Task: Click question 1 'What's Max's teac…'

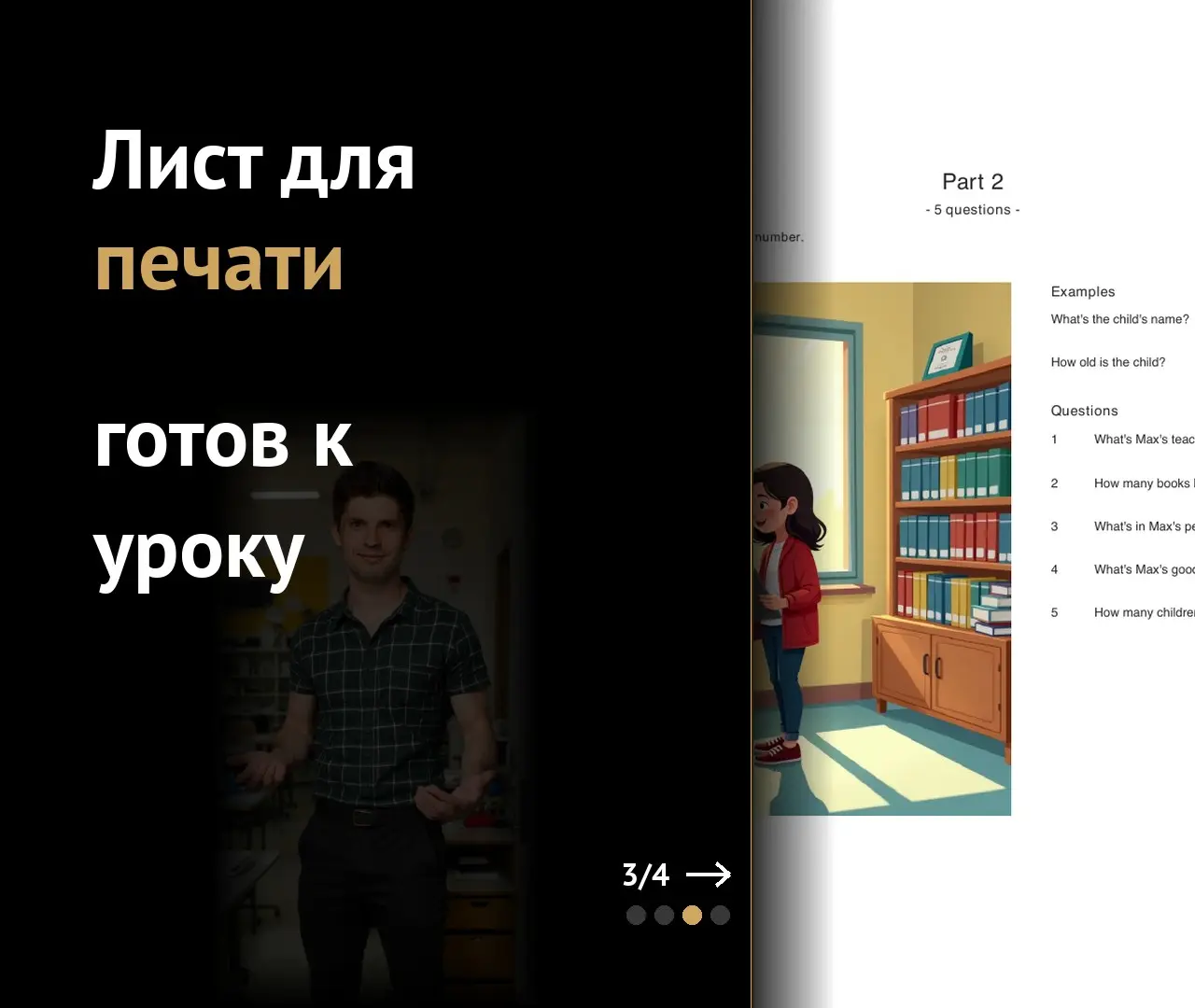Action: (1145, 440)
